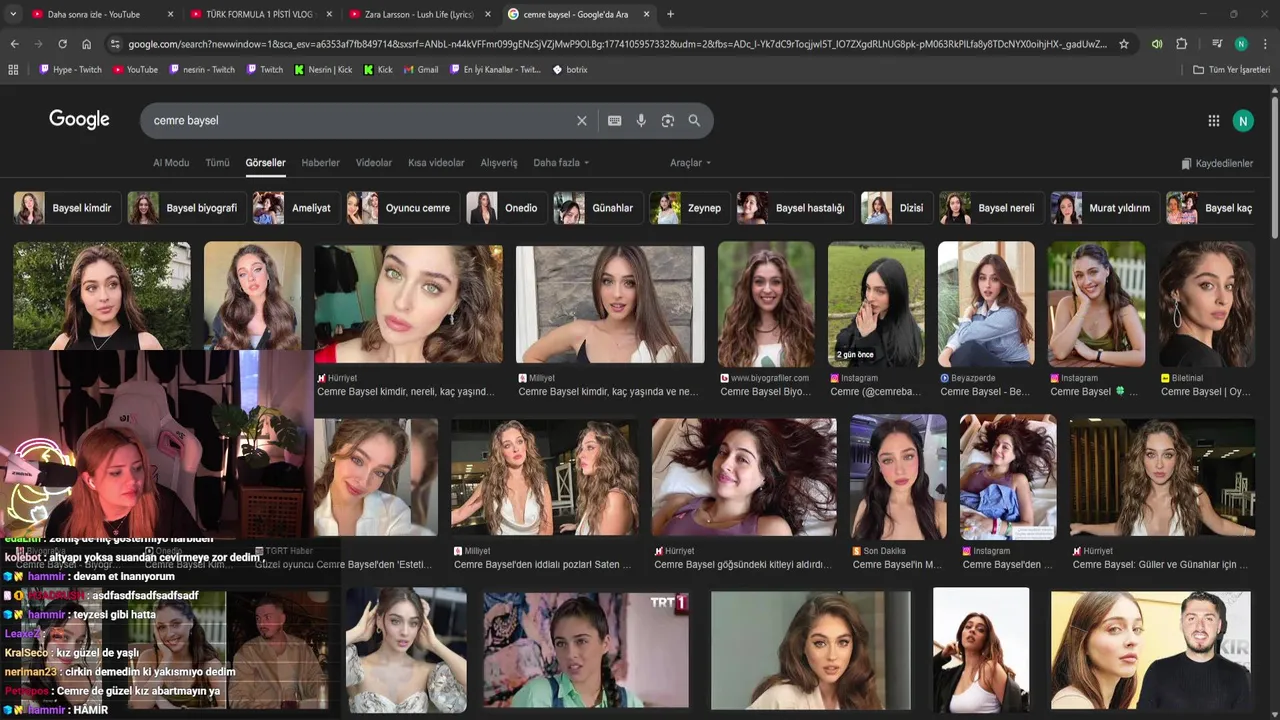Screen dimensions: 1280x720
Task: Open the bookmarks apps grid icon
Action: (x=13, y=70)
